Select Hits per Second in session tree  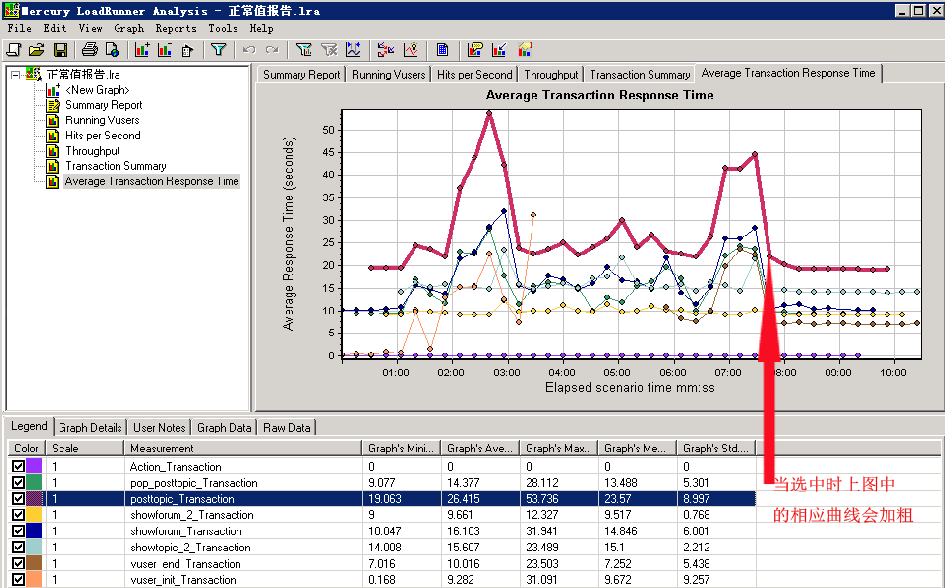pyautogui.click(x=102, y=136)
